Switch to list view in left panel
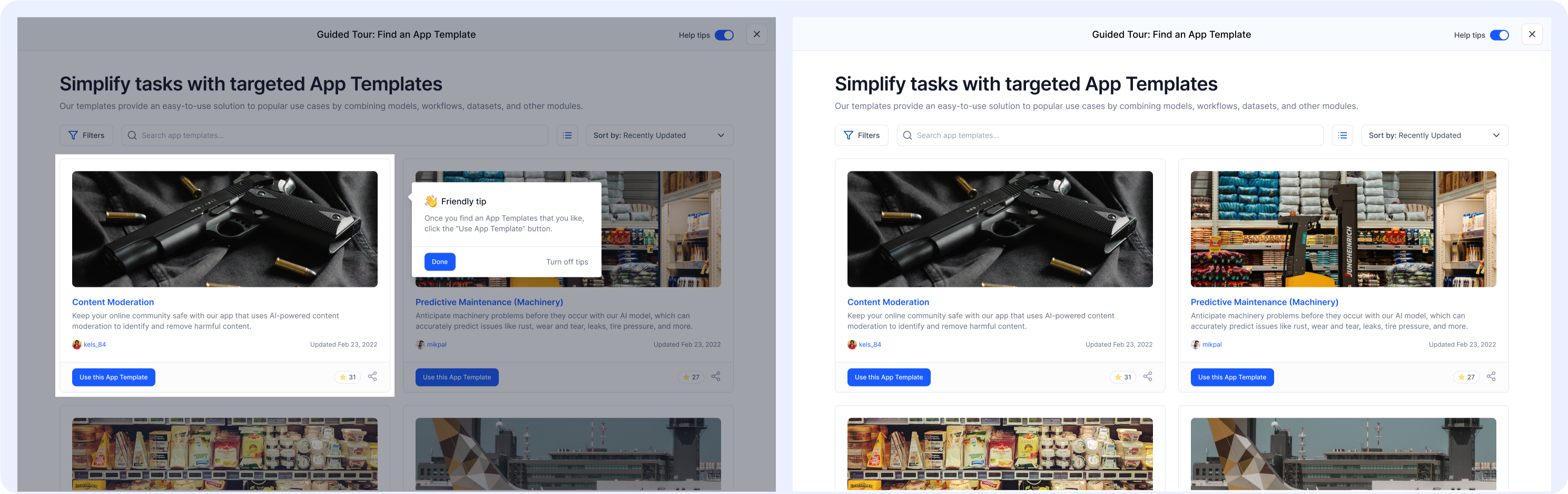Screen dimensions: 1568x494 tap(567, 135)
